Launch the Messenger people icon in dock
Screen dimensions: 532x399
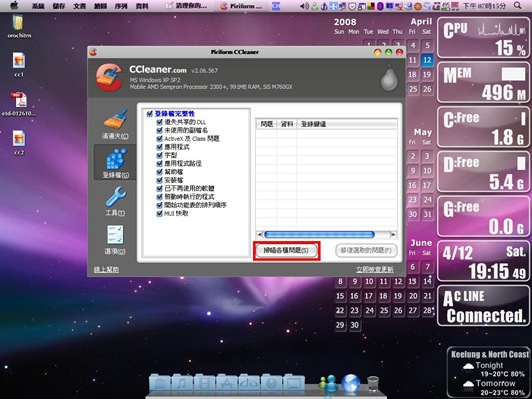click(328, 384)
